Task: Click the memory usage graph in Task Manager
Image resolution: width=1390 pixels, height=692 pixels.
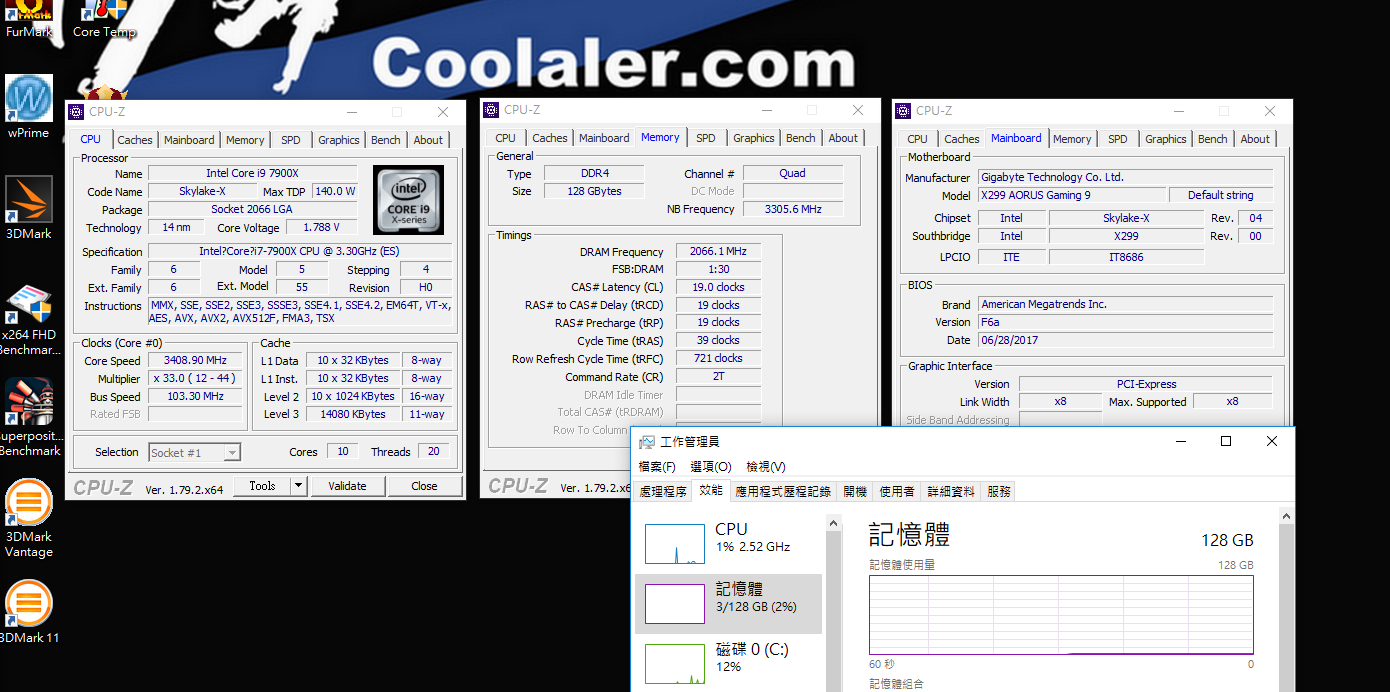Action: pos(1061,614)
